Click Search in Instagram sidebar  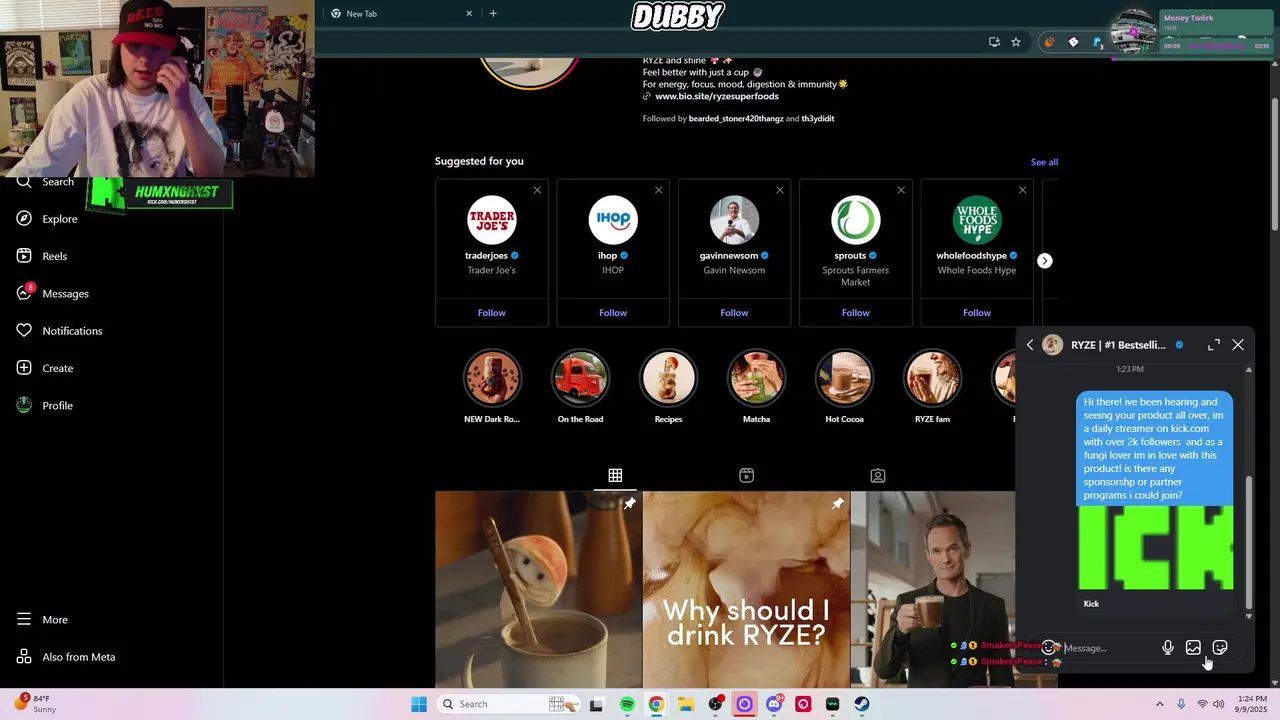(58, 182)
